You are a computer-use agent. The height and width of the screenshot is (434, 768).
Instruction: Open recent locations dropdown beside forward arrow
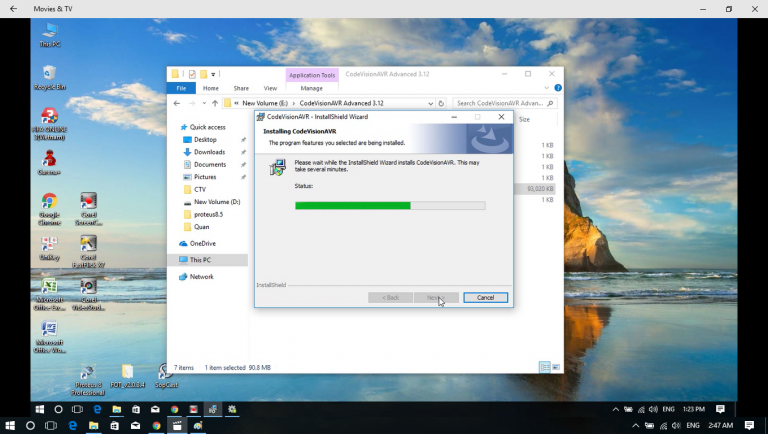204,103
